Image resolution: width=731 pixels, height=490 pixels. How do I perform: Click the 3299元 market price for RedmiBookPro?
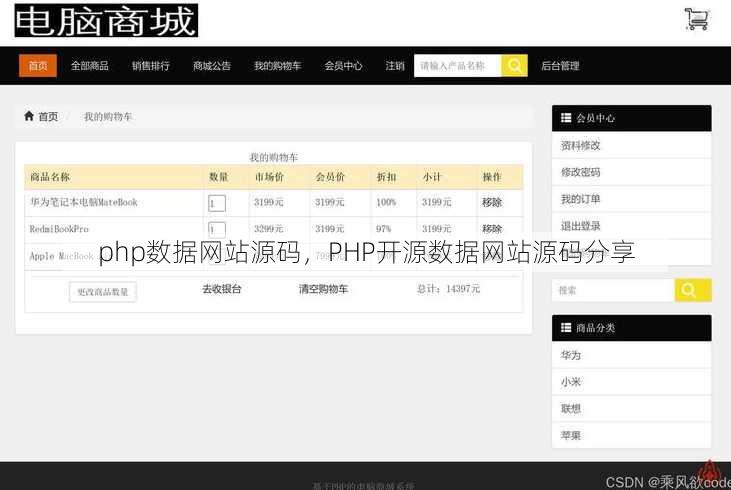click(x=269, y=229)
